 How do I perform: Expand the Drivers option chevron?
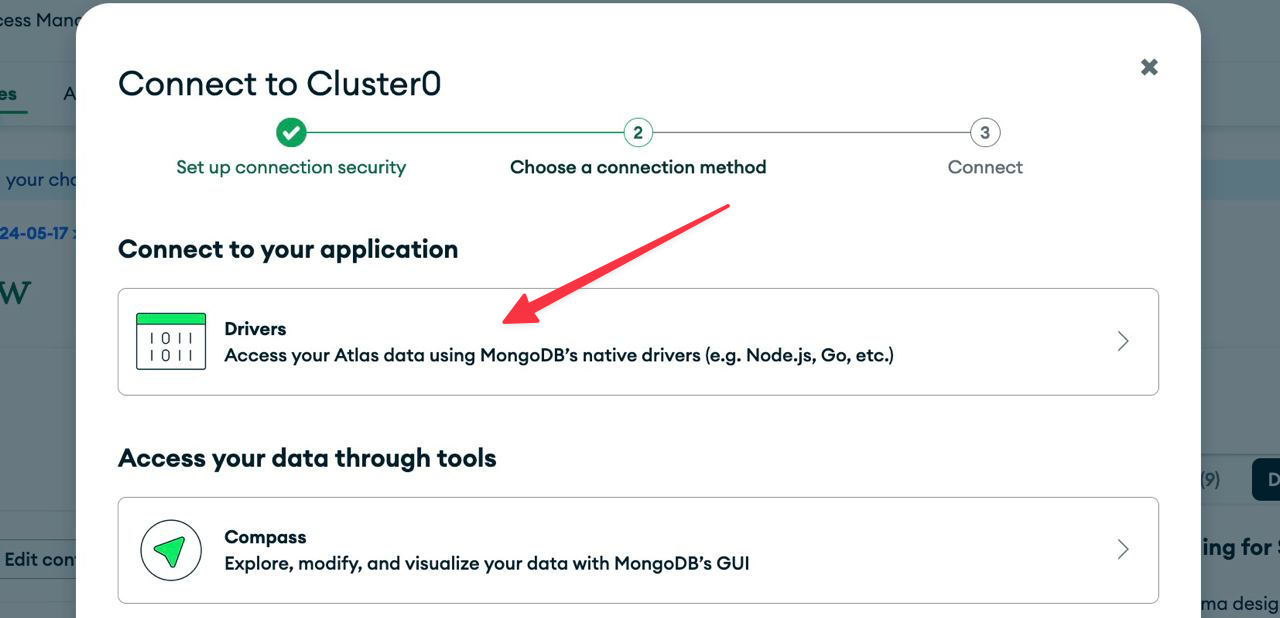click(1123, 342)
